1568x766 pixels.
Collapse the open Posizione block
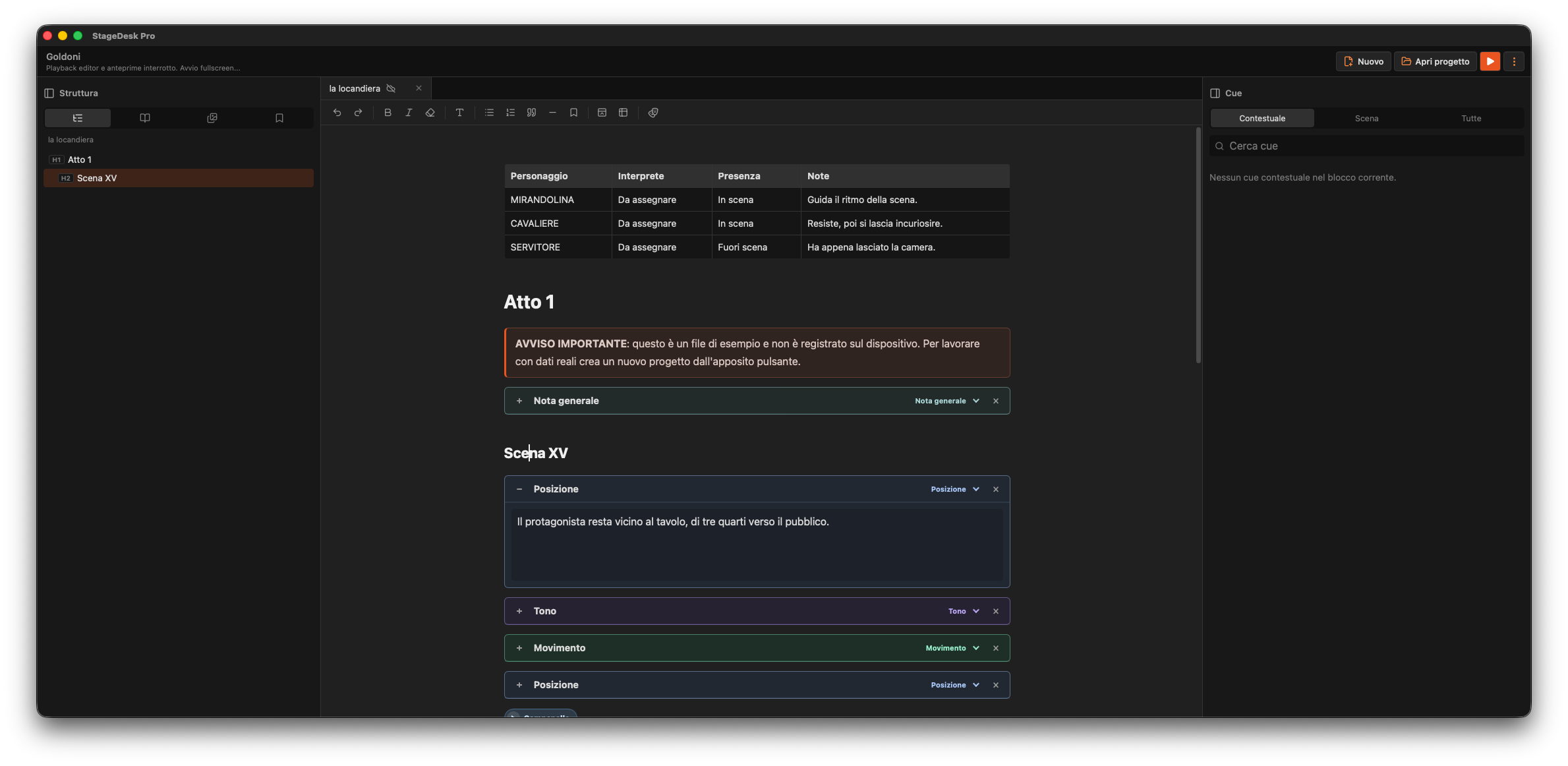pos(519,489)
